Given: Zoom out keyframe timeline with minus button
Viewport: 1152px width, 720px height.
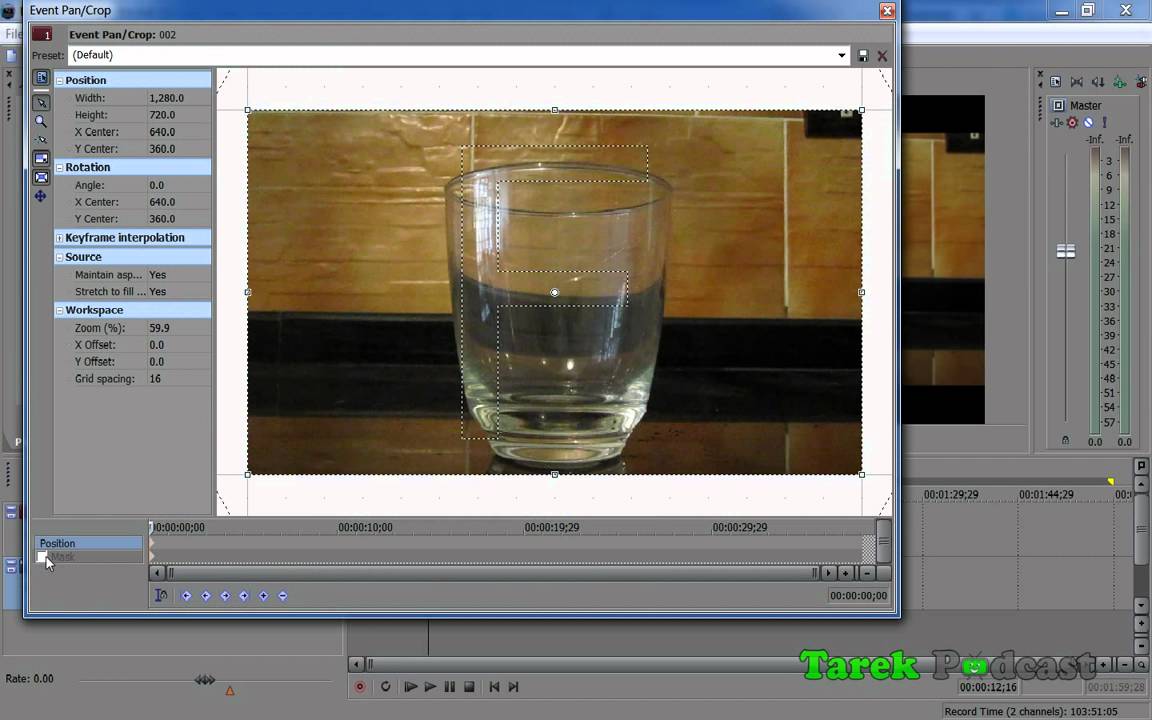Looking at the screenshot, I should [867, 573].
